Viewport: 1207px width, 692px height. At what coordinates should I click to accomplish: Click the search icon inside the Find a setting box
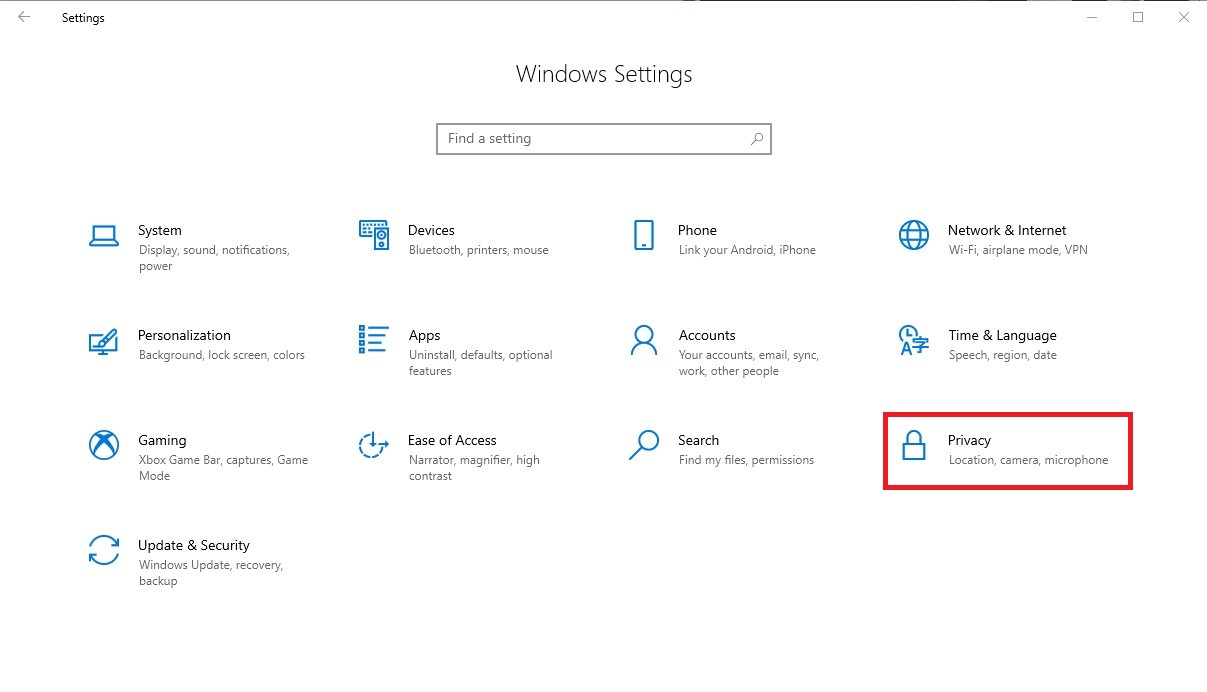tap(756, 138)
